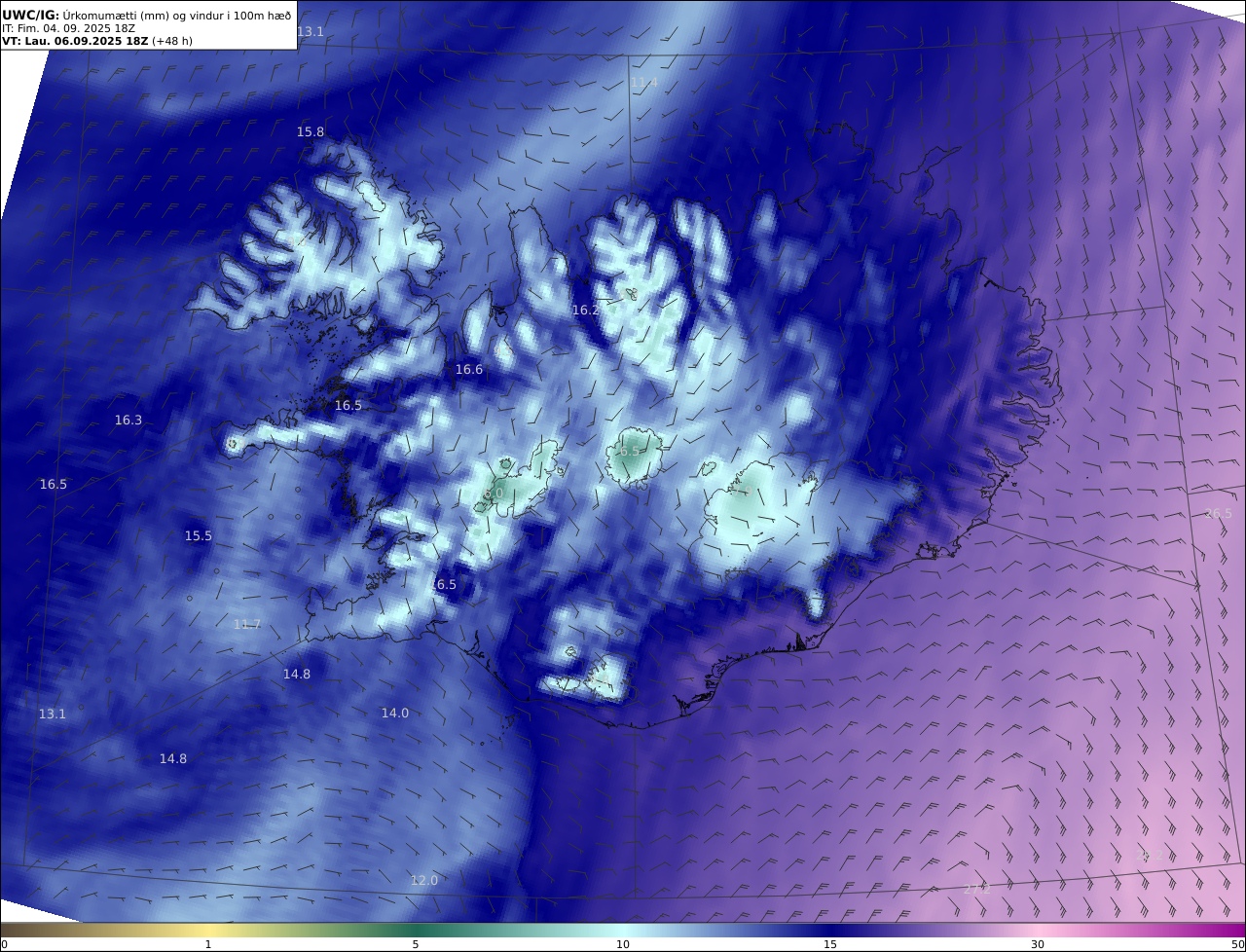Click the '(+48 h)' forecast offset text

point(173,42)
